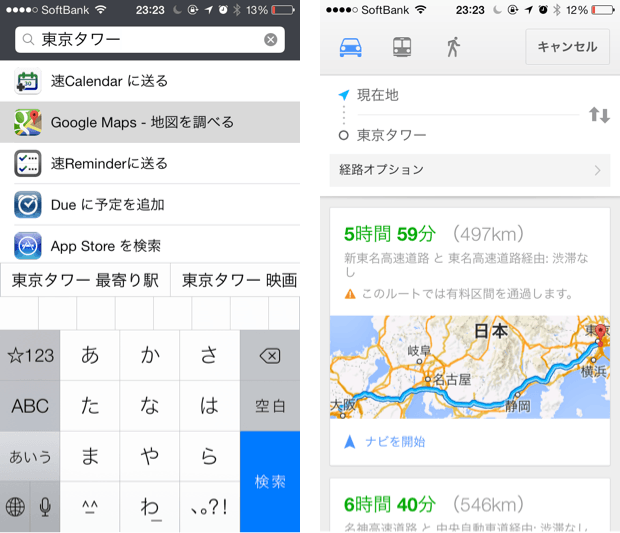The width and height of the screenshot is (620, 533).
Task: Tap the backspace delete key
Action: 270,355
